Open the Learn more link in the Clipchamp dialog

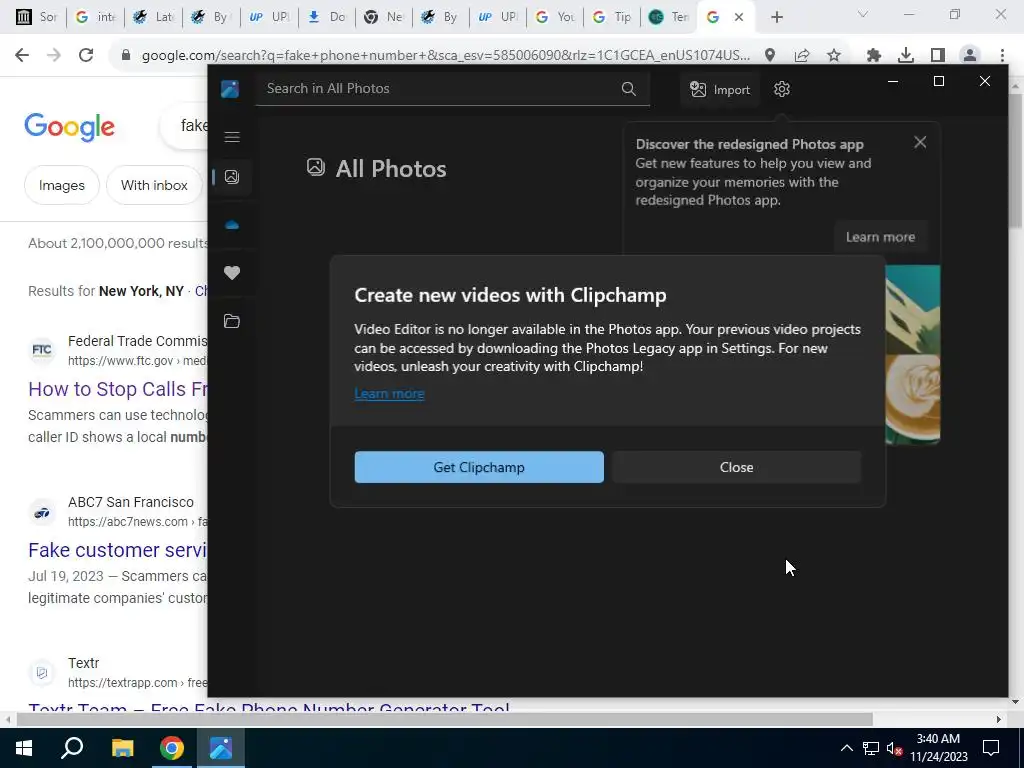coord(389,394)
